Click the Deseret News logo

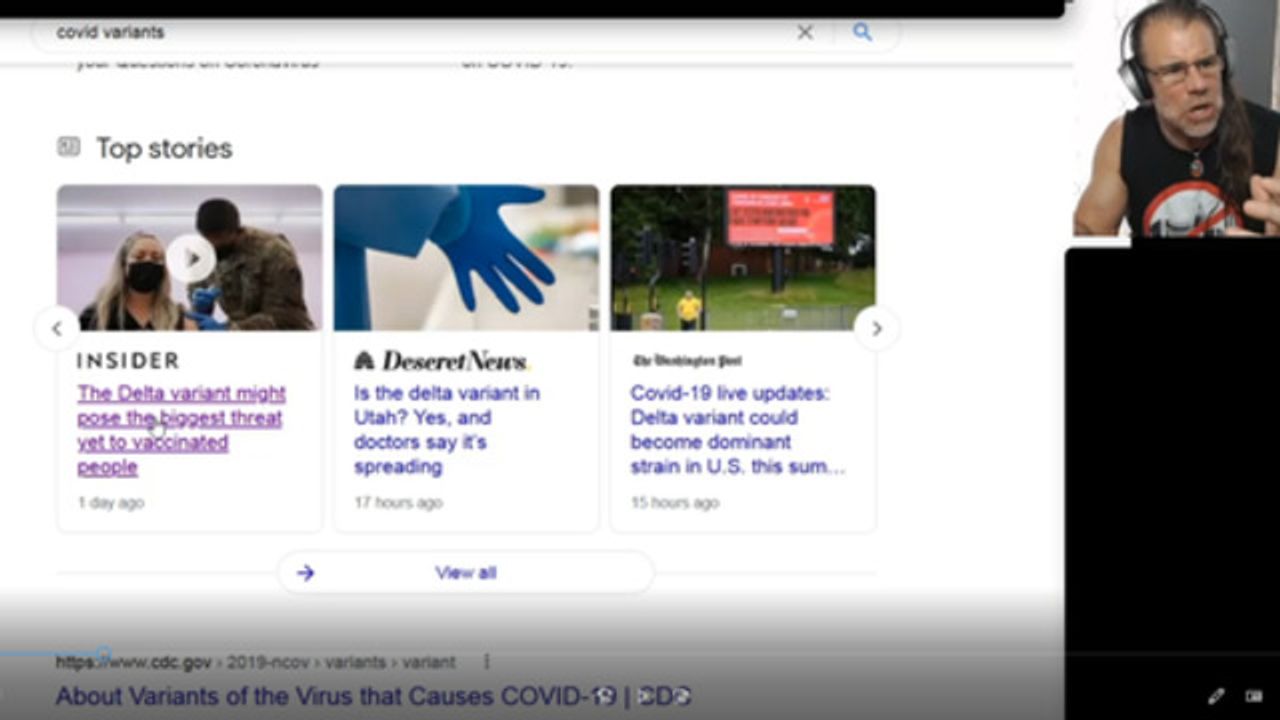441,361
